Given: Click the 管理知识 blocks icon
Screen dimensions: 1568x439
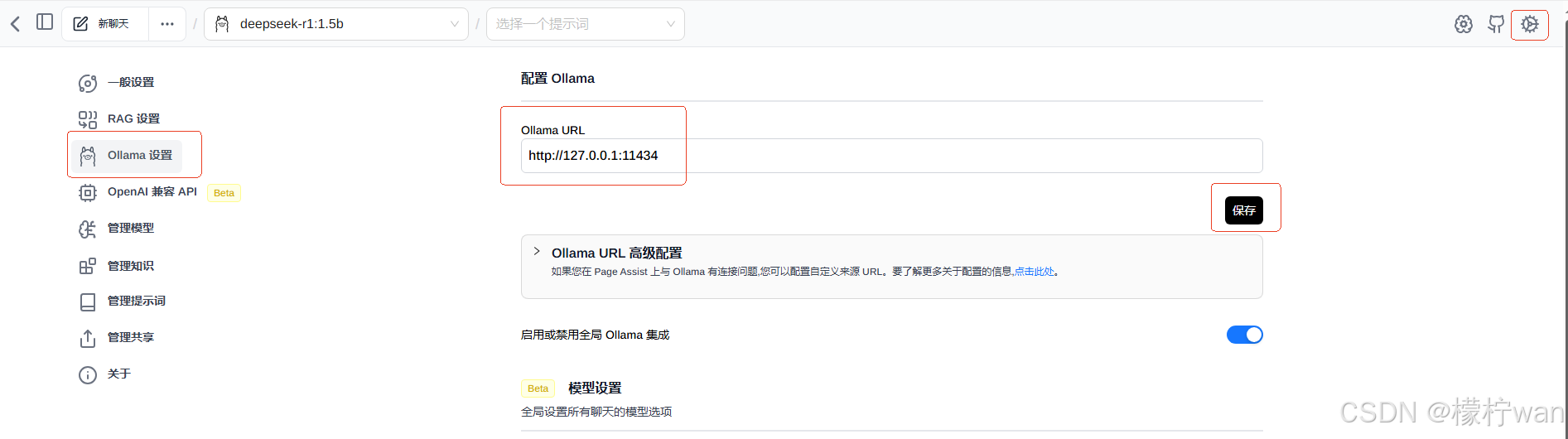Looking at the screenshot, I should point(88,266).
